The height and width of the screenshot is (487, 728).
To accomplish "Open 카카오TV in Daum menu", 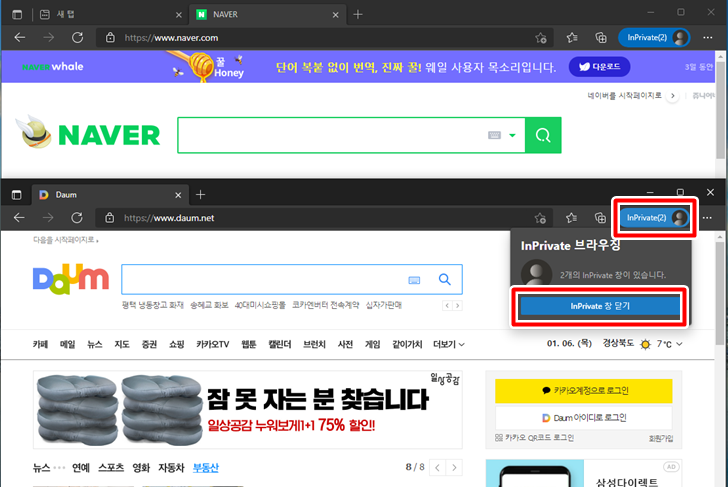I will pyautogui.click(x=213, y=344).
